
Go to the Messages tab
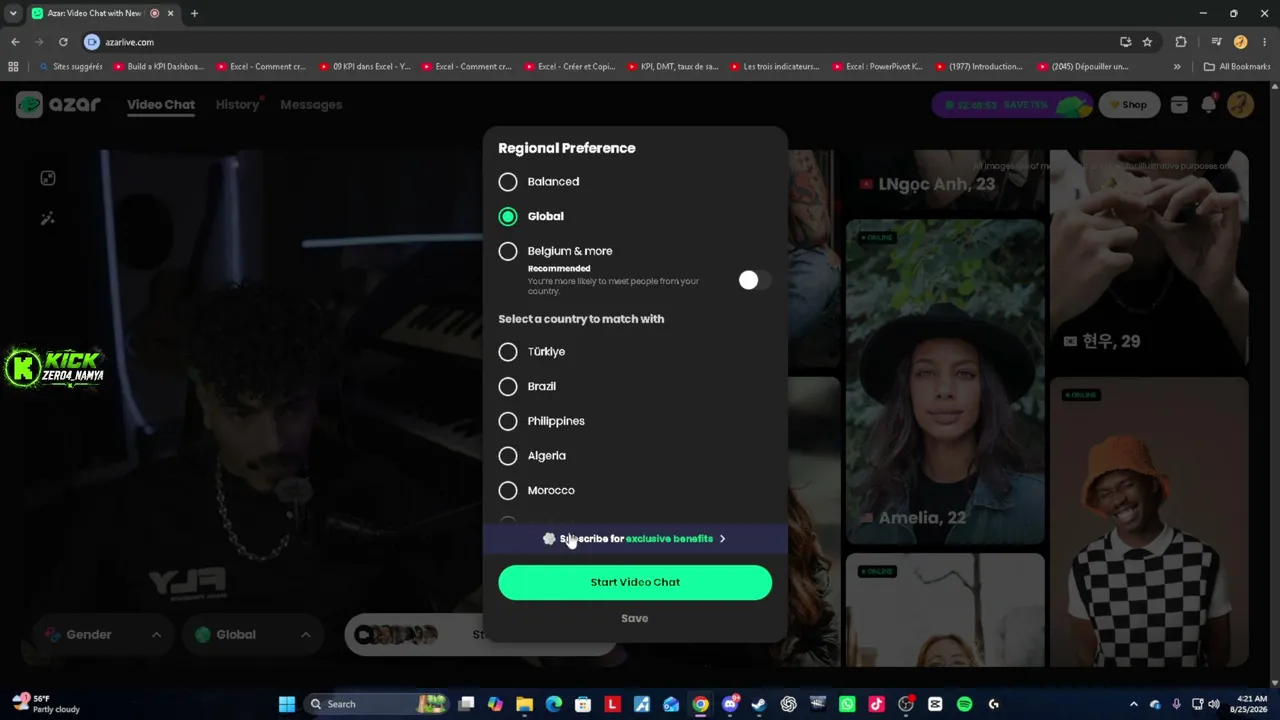311,104
